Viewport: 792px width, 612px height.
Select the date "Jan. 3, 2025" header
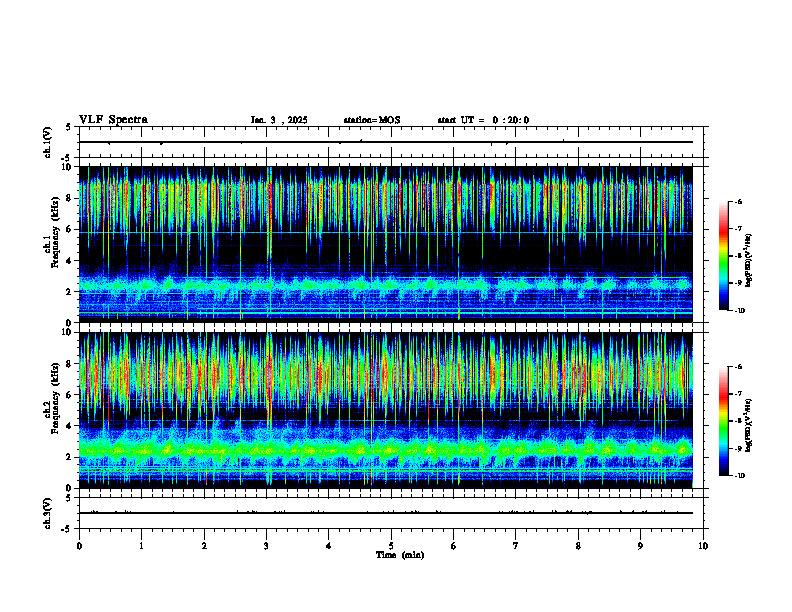click(x=279, y=120)
